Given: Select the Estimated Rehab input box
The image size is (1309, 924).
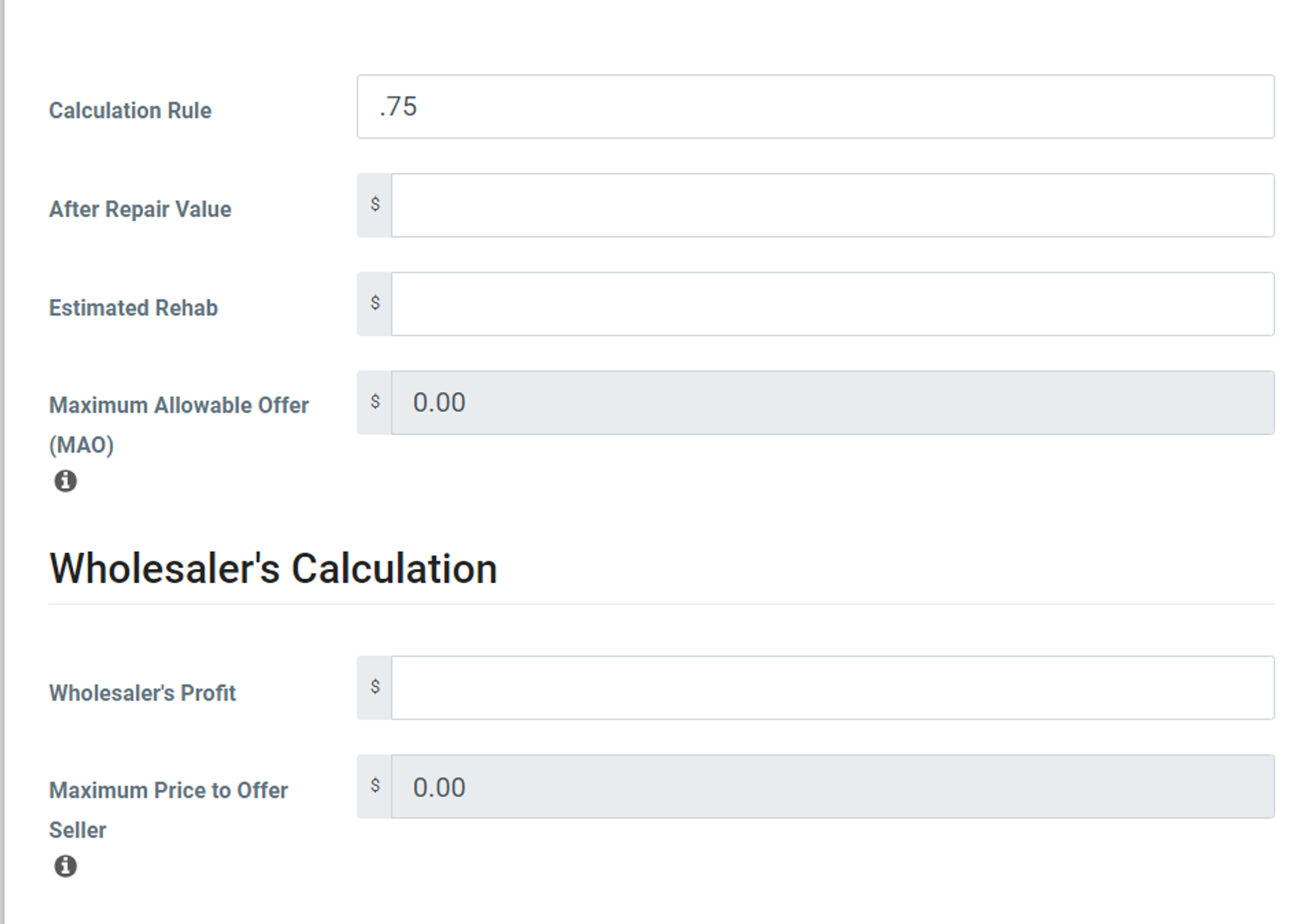Looking at the screenshot, I should coord(832,303).
